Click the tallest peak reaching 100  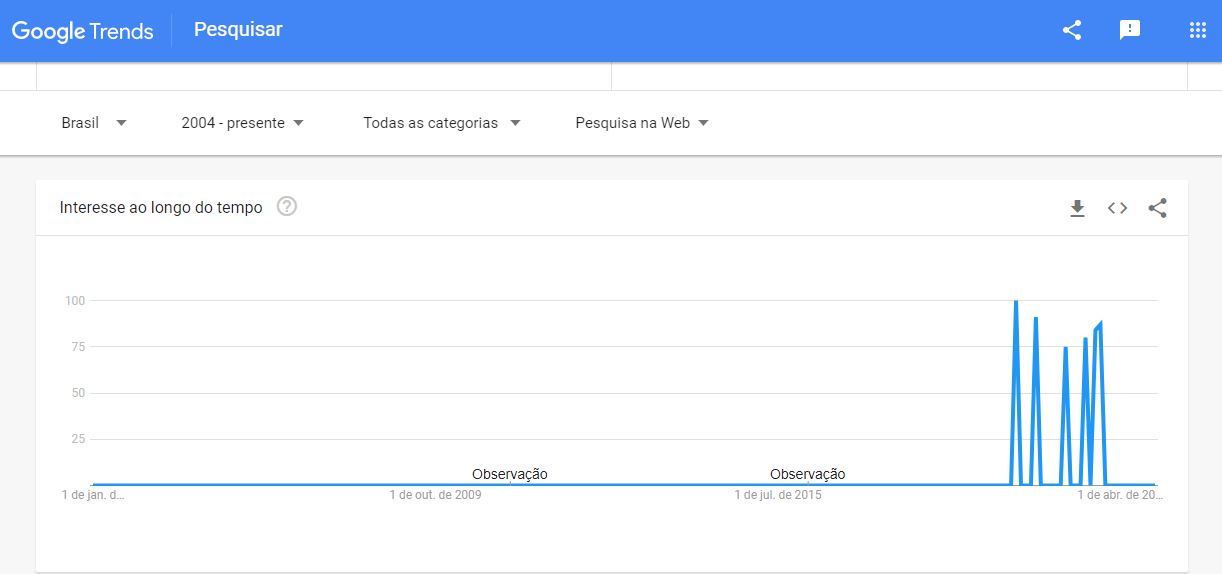coord(1016,301)
